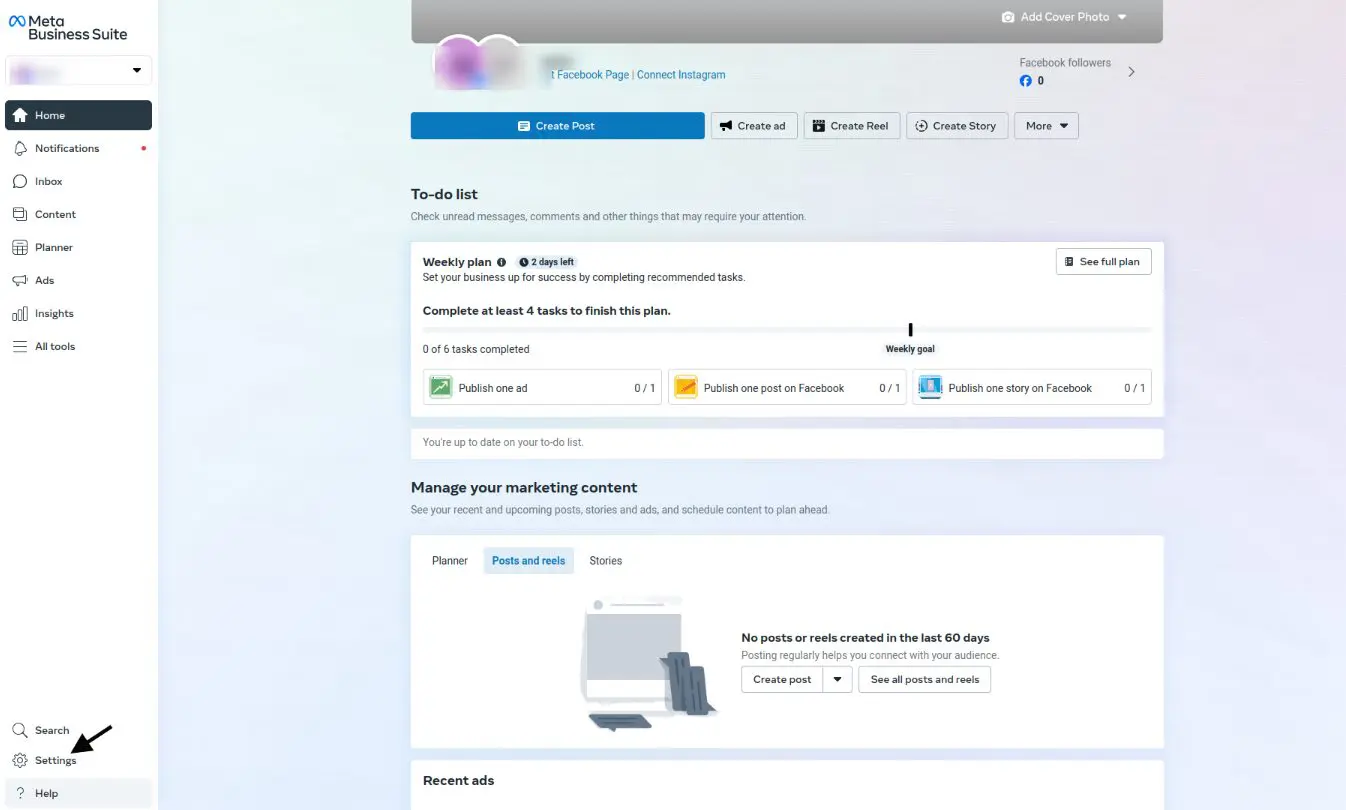Click the Create post button in content panel
Viewport: 1346px width, 810px height.
[782, 680]
